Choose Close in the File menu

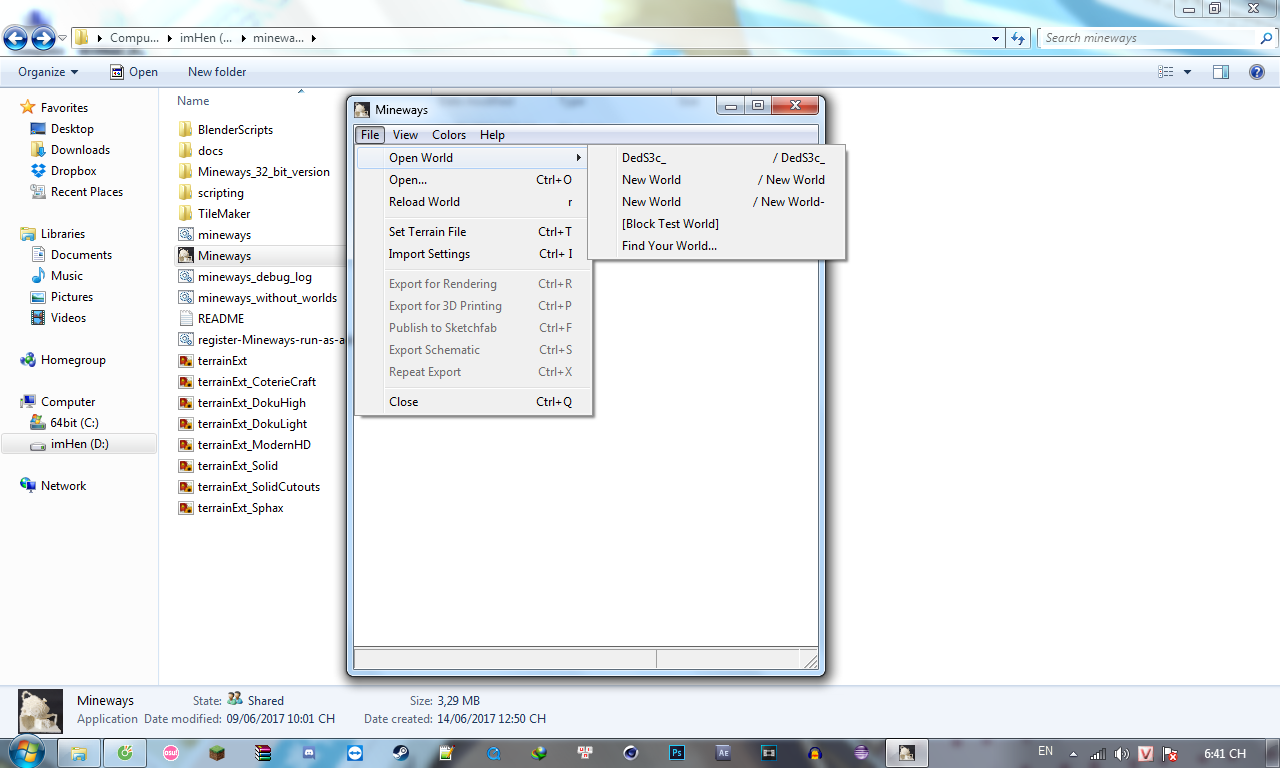click(474, 402)
